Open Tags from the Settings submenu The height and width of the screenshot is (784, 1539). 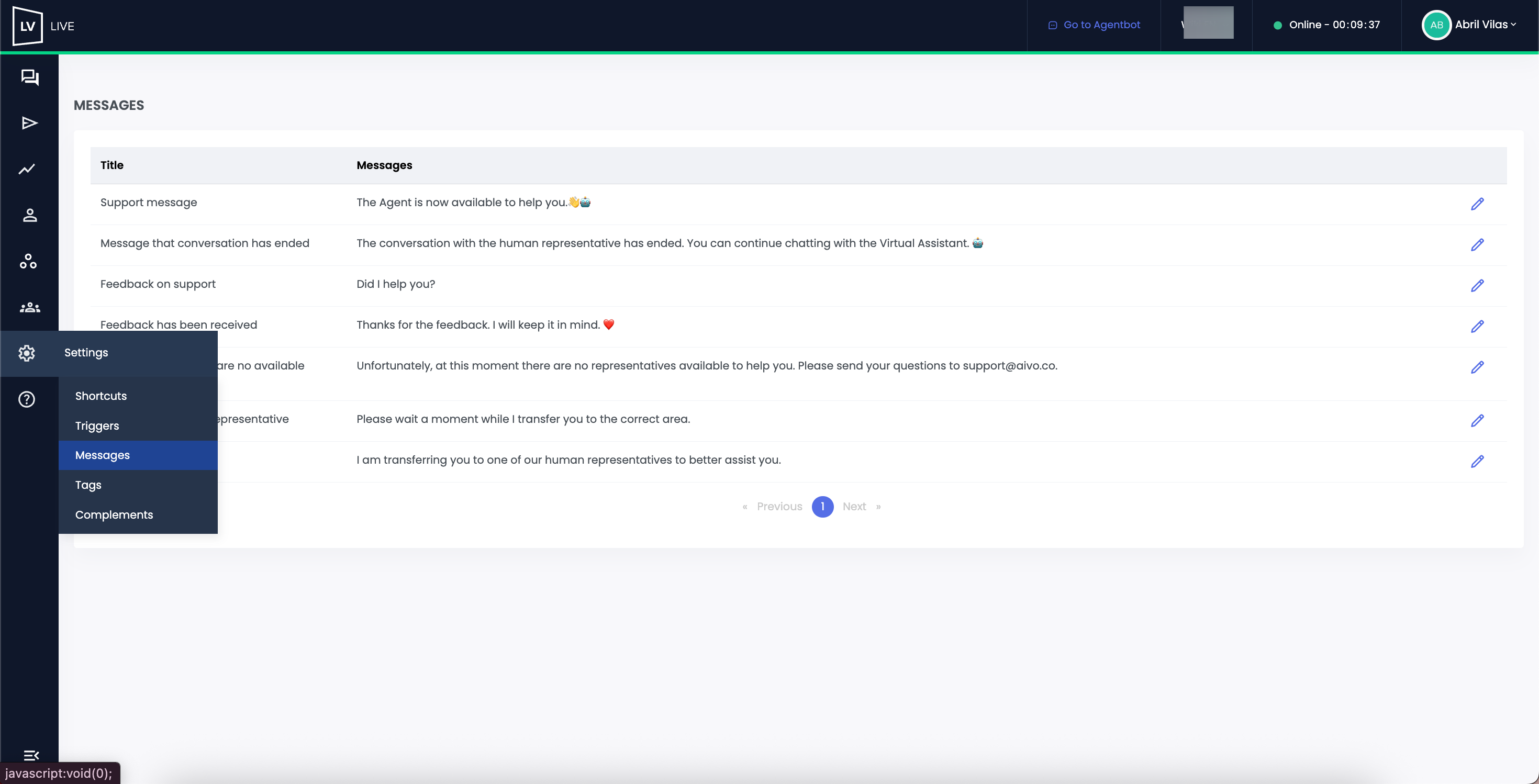coord(88,485)
